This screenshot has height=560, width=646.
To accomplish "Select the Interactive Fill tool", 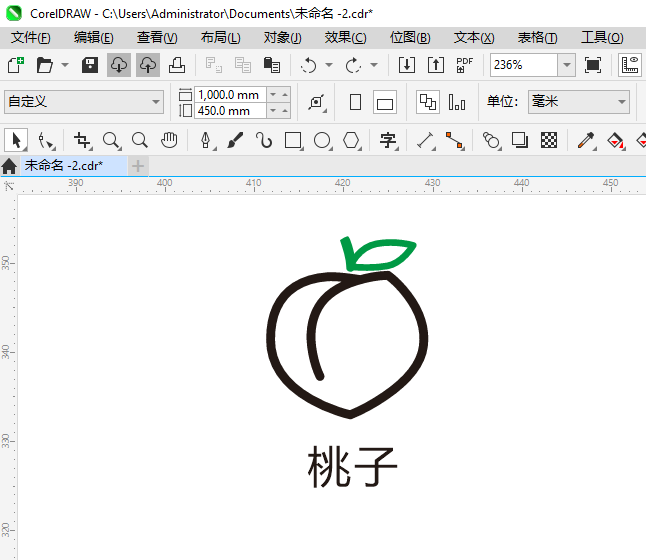I will 616,141.
